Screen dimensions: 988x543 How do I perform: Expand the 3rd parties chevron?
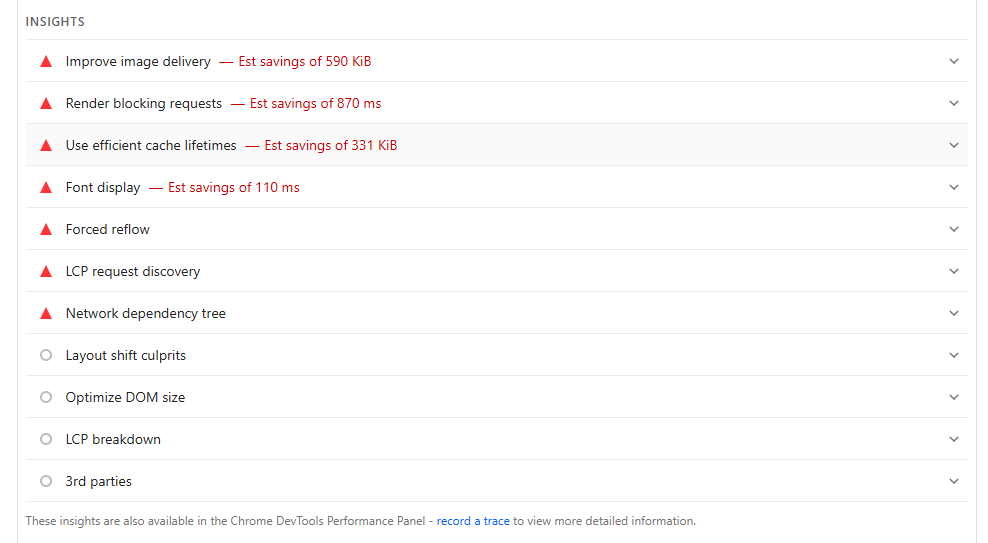point(954,481)
